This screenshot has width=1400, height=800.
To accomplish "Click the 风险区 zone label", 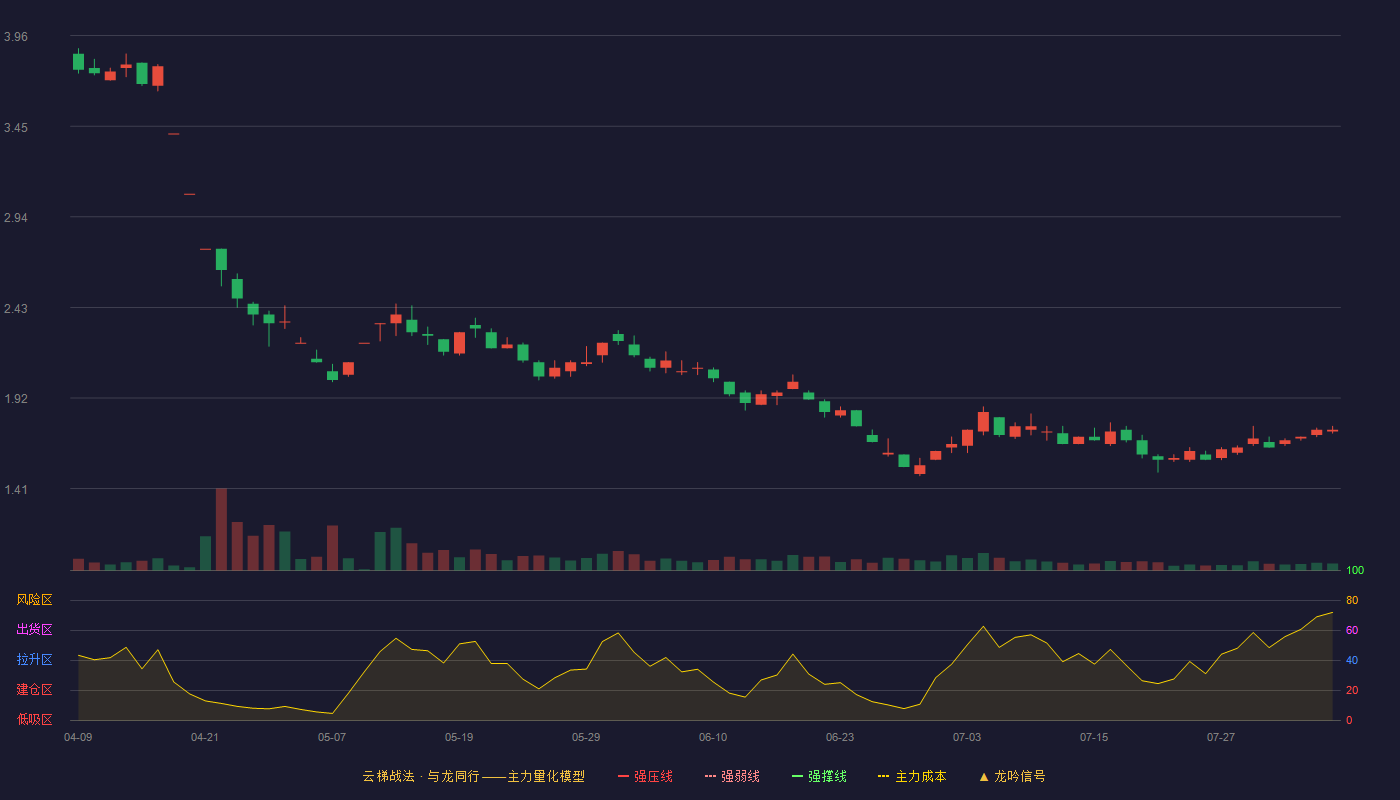I will pyautogui.click(x=35, y=600).
